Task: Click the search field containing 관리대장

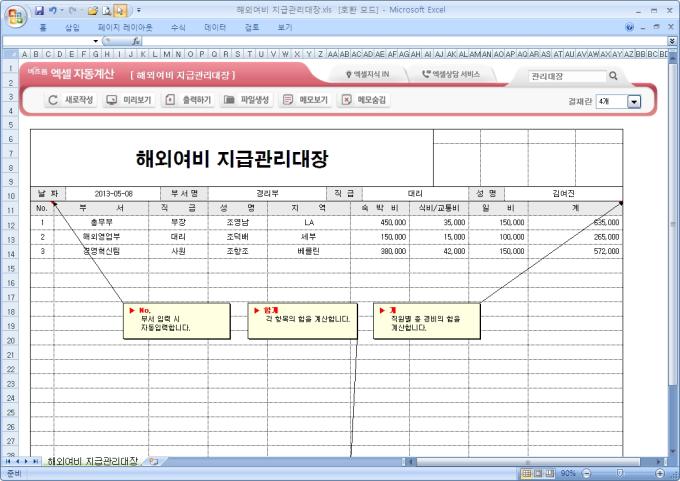Action: point(567,76)
